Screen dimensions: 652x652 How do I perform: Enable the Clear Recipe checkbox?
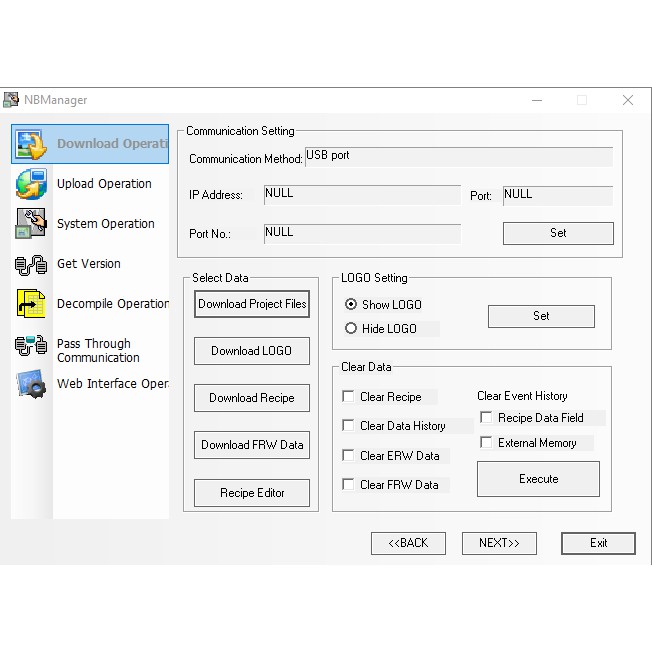348,396
